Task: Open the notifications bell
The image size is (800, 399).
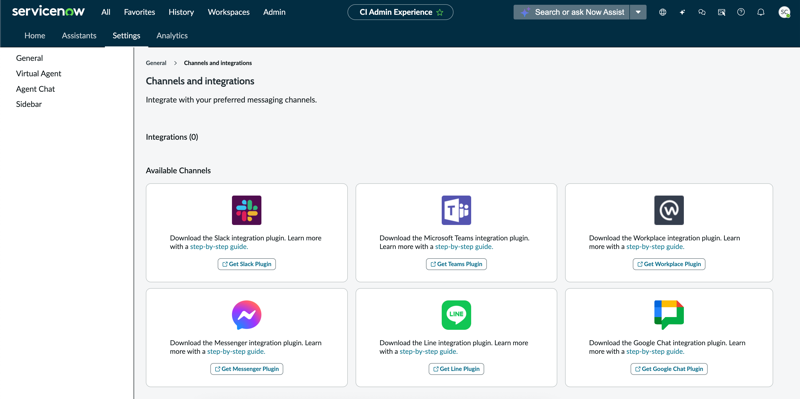Action: (761, 12)
